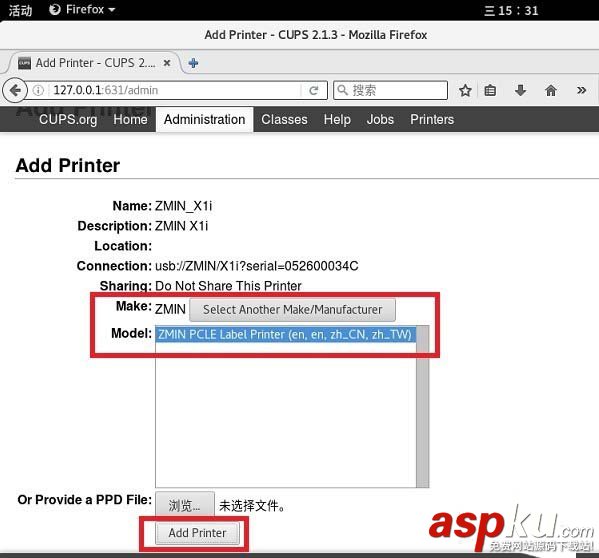The image size is (599, 558).
Task: Click the Description value ZMIN X1i
Action: pos(181,226)
